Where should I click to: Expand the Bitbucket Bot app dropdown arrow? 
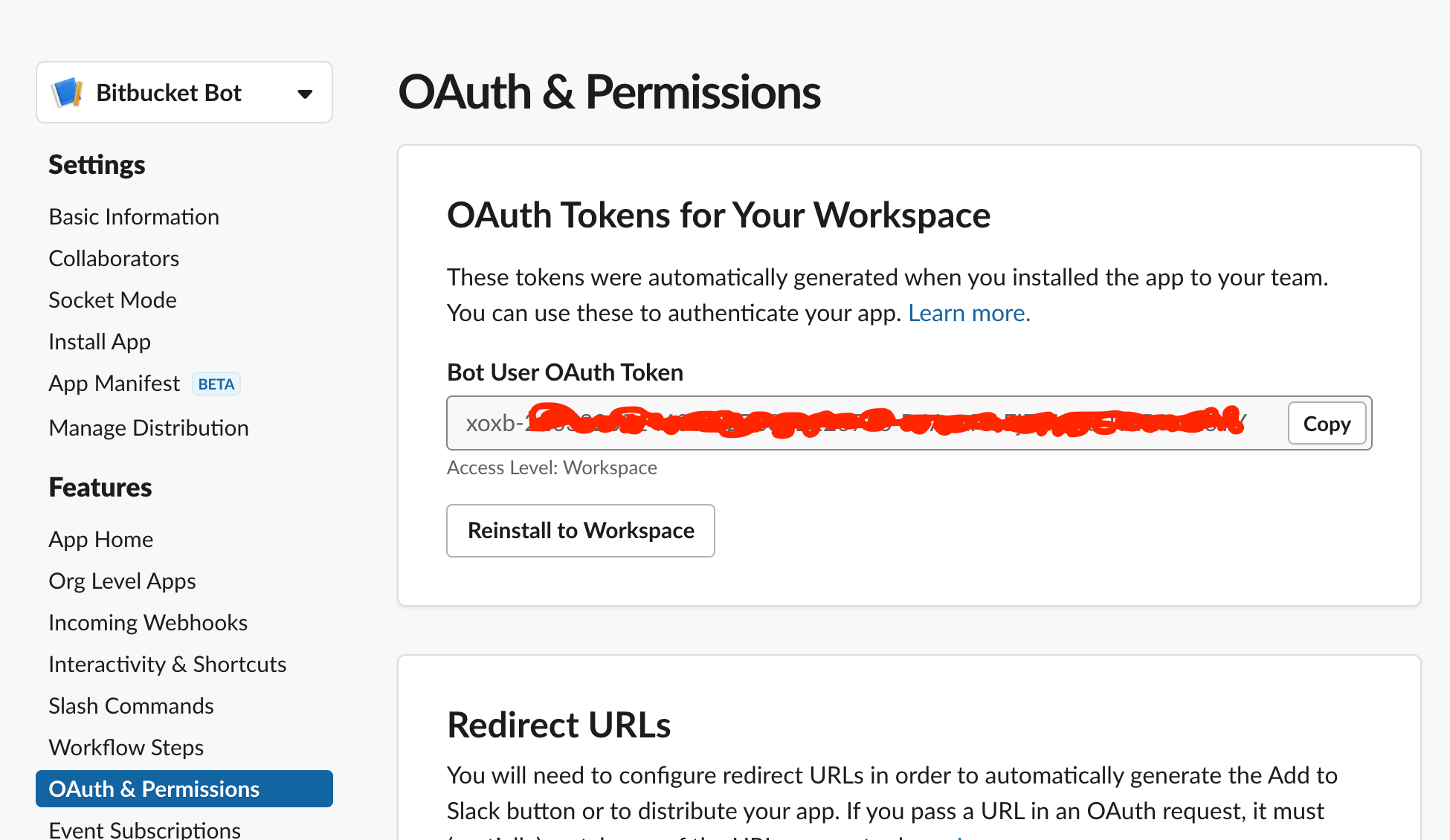coord(305,94)
